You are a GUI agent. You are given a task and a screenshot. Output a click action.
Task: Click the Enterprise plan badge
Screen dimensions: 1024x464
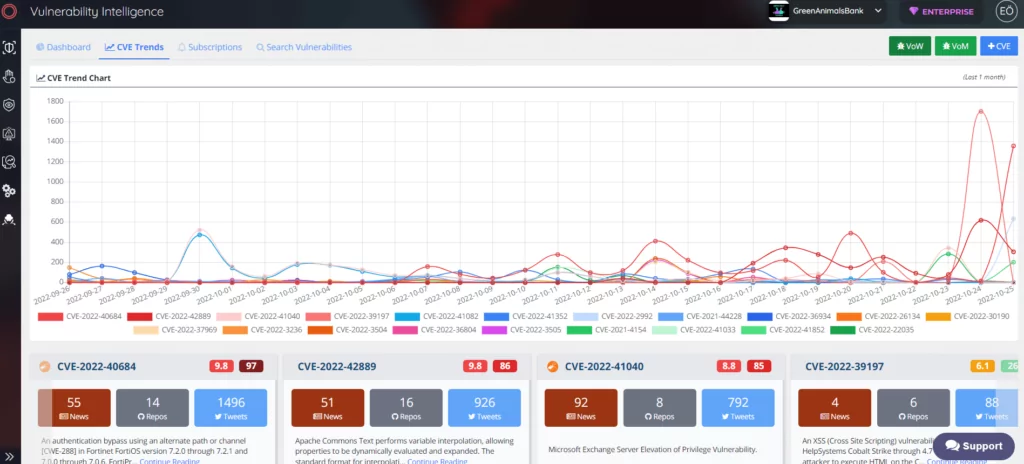pos(941,12)
